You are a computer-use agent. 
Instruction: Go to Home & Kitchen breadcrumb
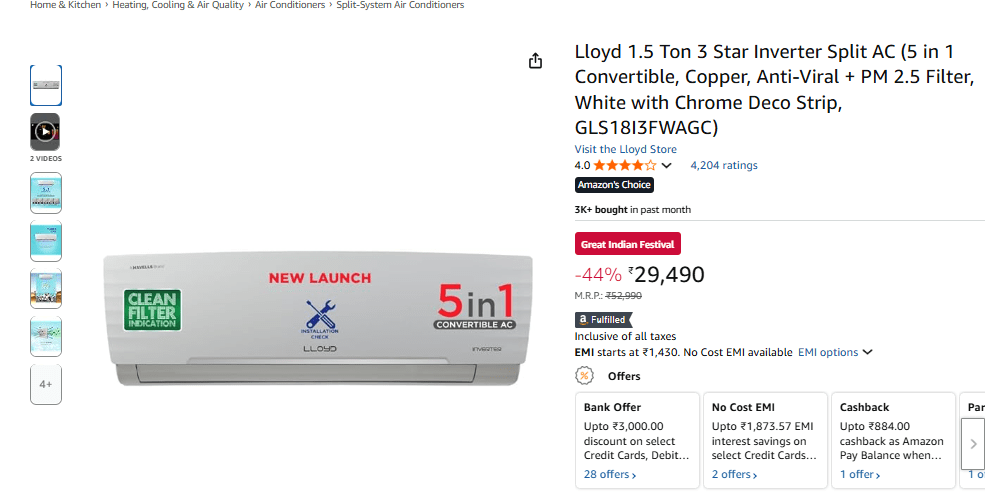tap(65, 5)
